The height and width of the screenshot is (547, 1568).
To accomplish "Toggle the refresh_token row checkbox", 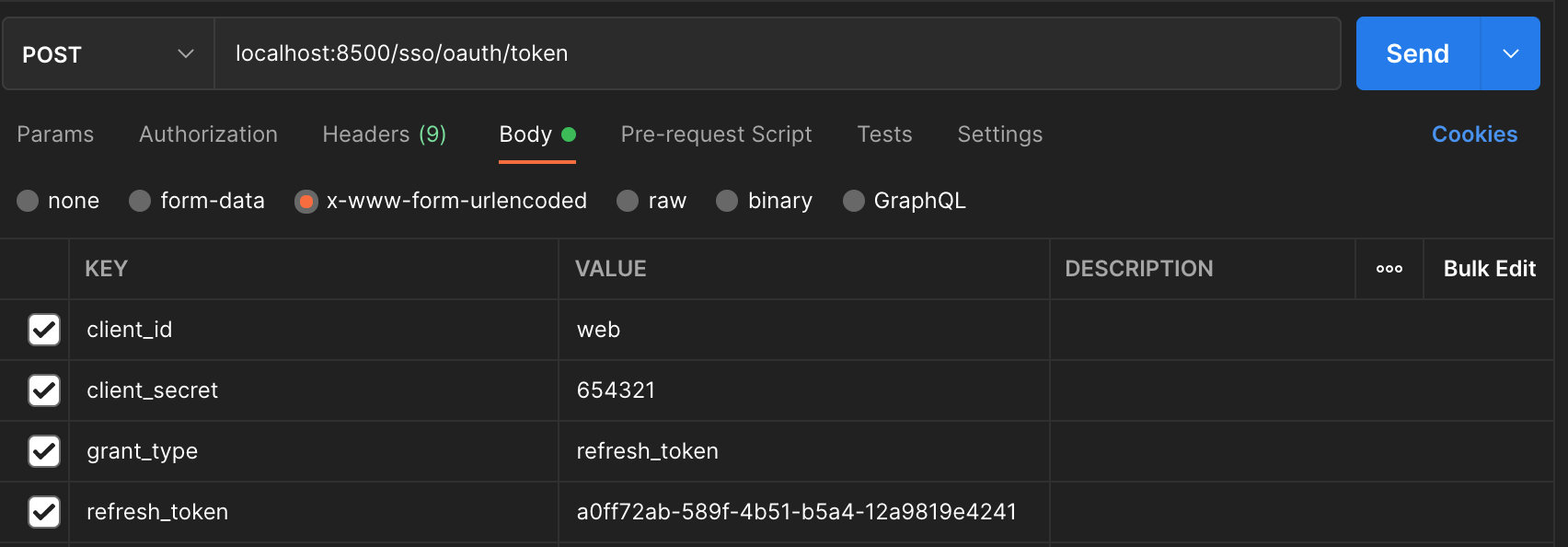I will [44, 512].
